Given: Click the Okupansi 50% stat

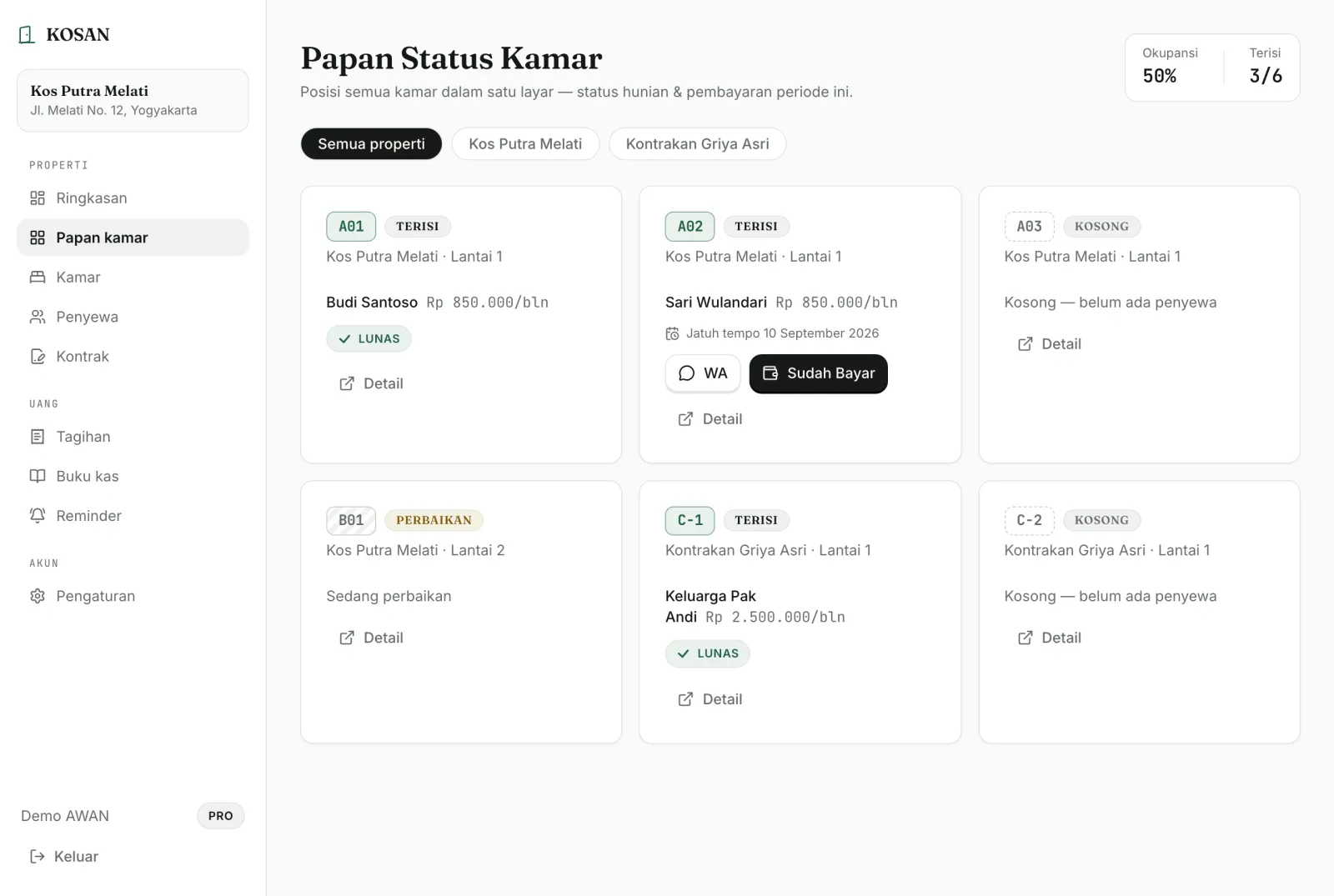Looking at the screenshot, I should click(x=1170, y=66).
